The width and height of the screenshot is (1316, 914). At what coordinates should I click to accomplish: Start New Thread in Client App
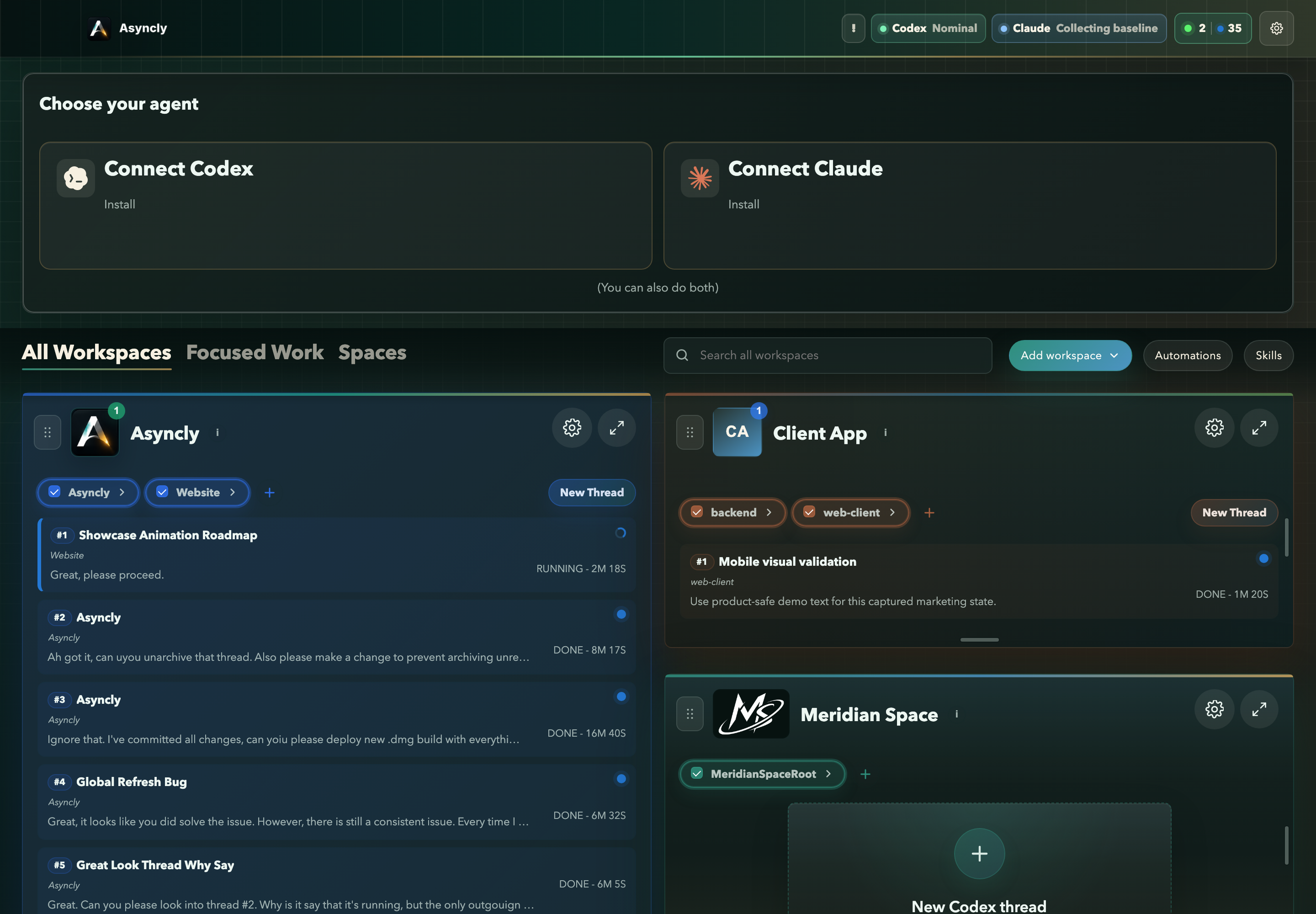1234,513
